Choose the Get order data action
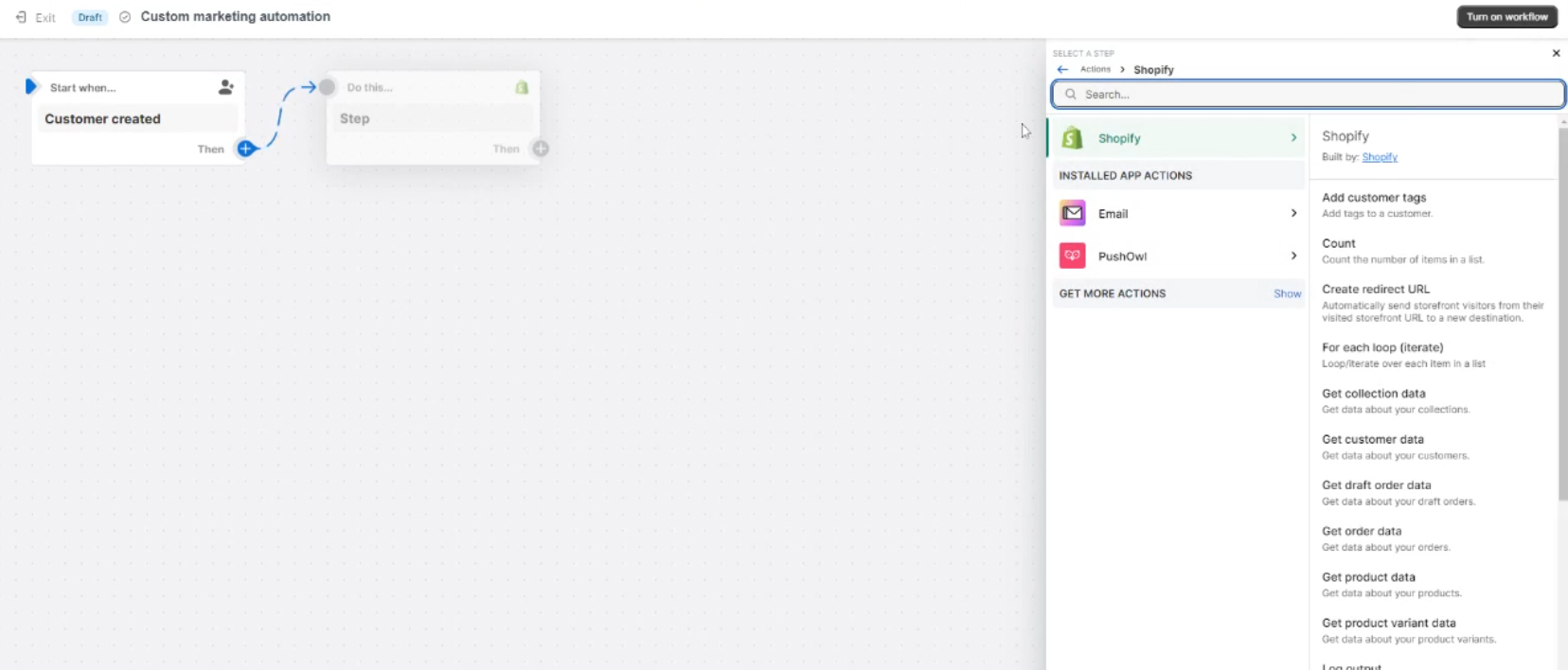The width and height of the screenshot is (1568, 670). [1433, 538]
